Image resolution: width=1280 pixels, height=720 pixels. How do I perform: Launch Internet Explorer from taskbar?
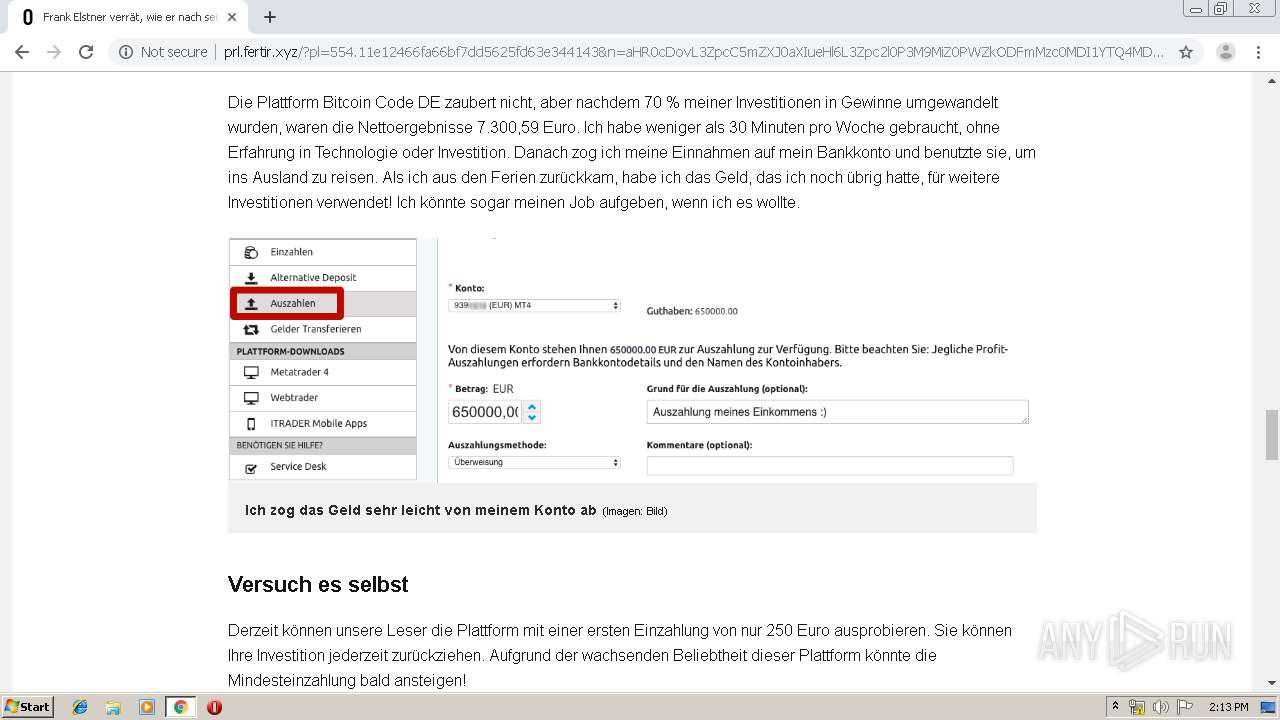click(80, 707)
